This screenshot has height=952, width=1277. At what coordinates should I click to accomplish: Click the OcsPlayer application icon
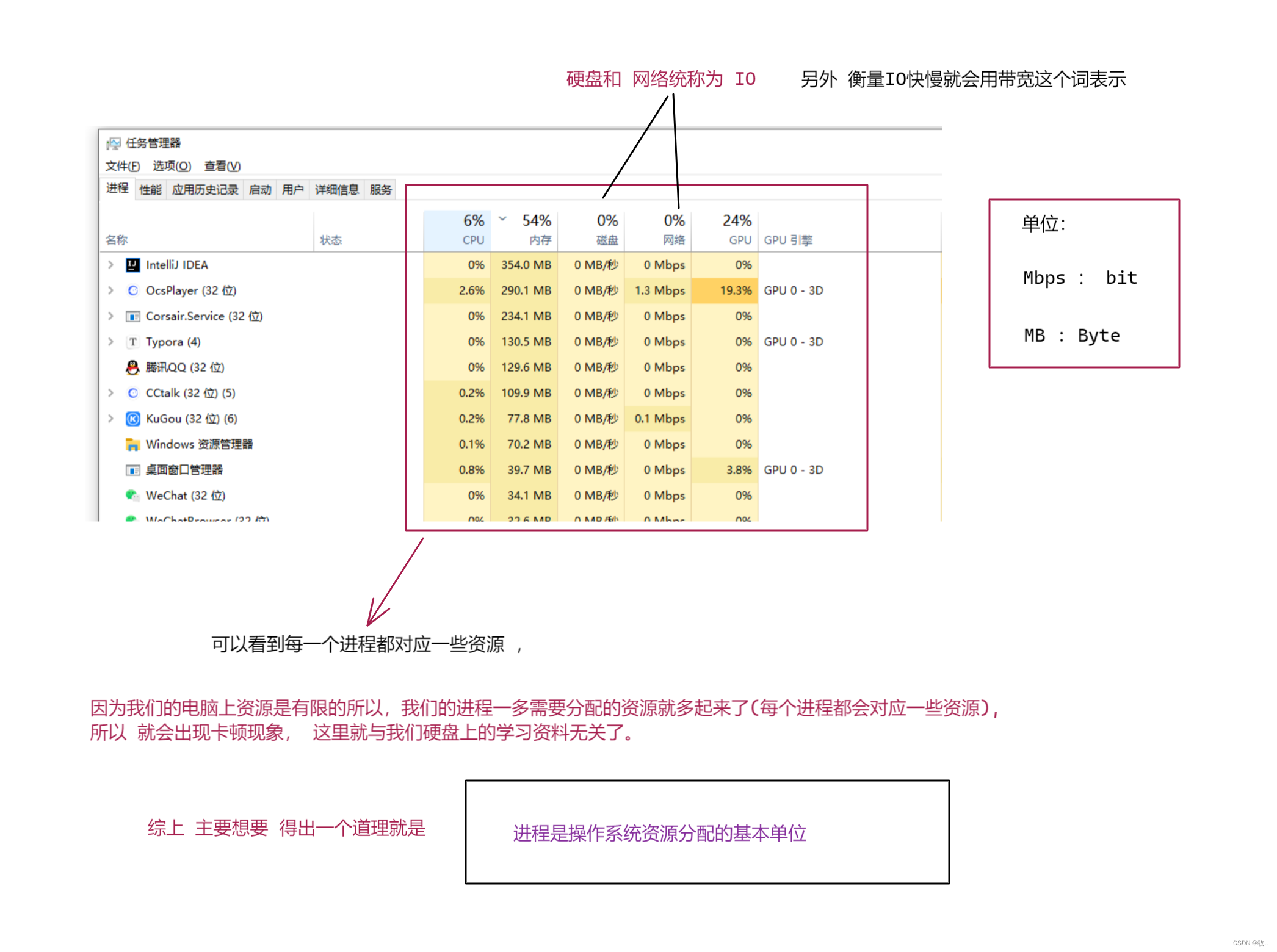(133, 290)
